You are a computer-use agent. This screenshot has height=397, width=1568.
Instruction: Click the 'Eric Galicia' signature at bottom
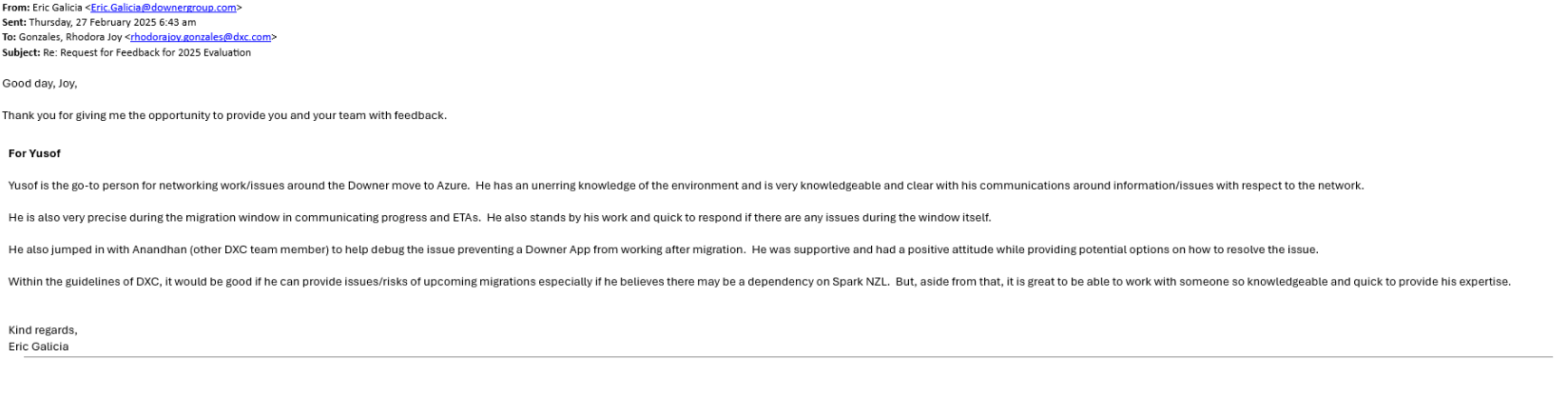coord(38,347)
